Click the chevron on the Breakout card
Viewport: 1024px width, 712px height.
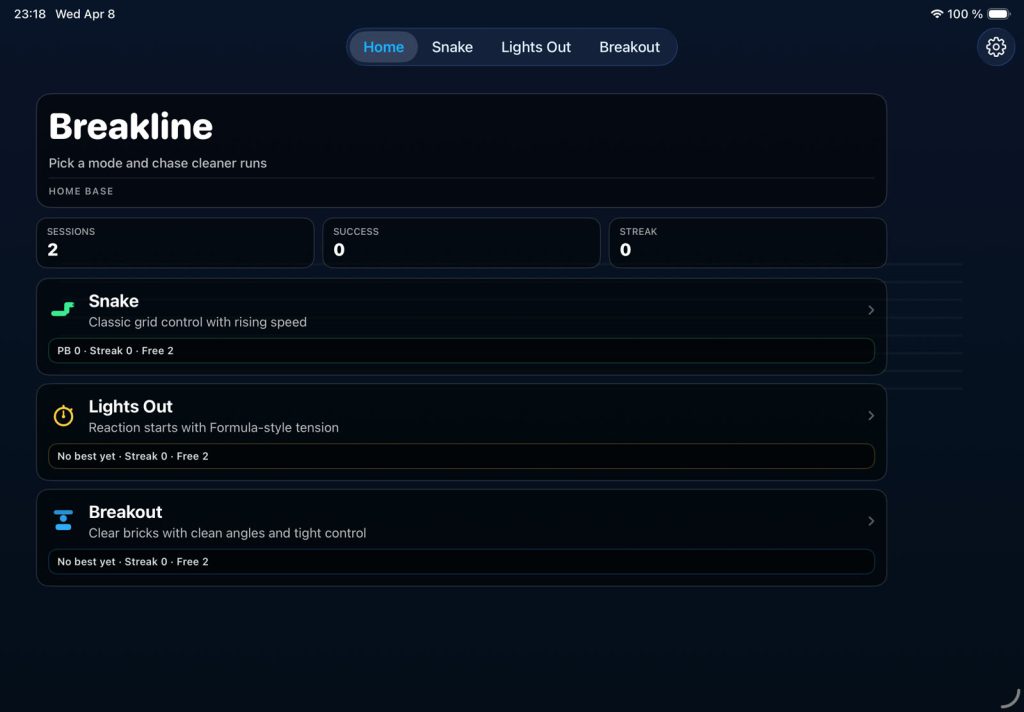[x=870, y=520]
